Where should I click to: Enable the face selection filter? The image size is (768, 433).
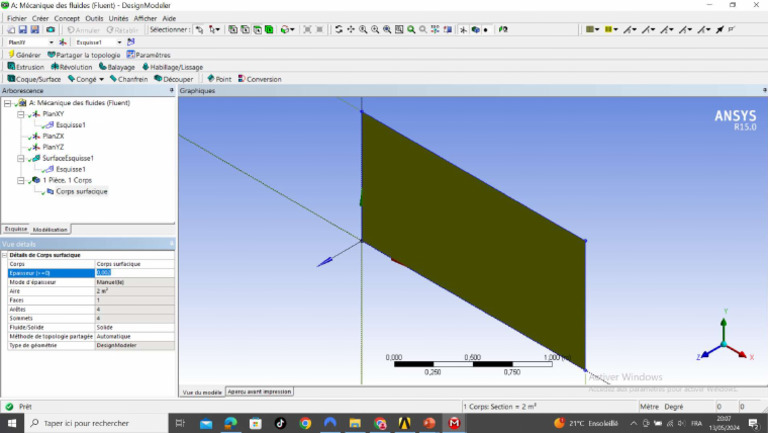tap(257, 30)
